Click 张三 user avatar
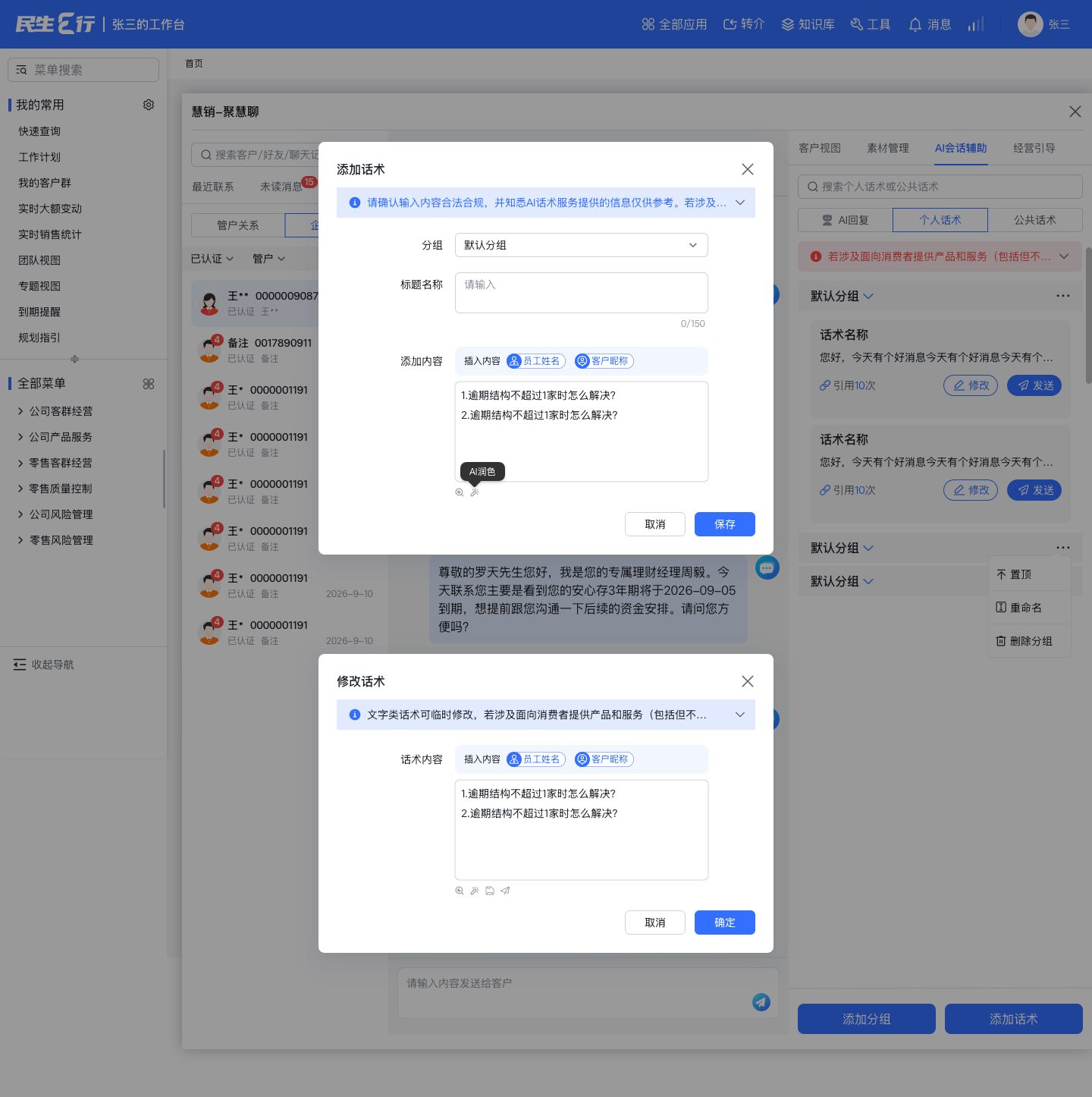 coord(1031,24)
